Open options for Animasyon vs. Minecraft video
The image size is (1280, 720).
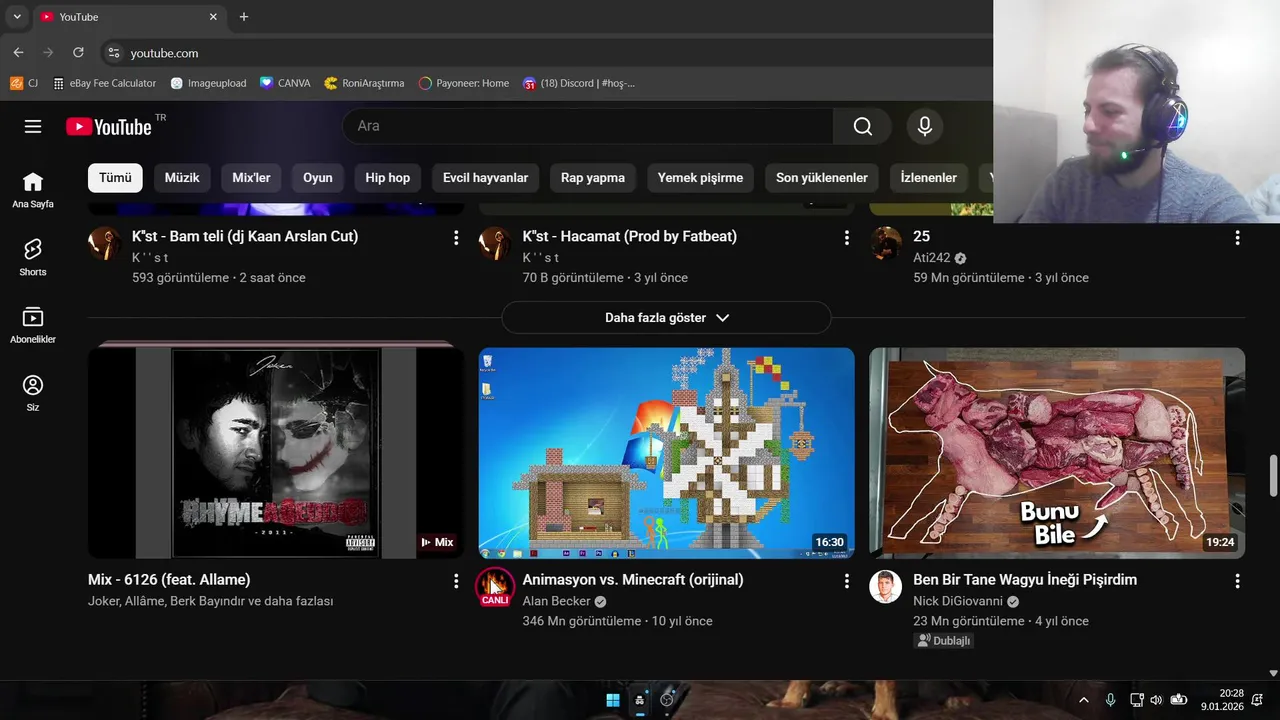(846, 581)
